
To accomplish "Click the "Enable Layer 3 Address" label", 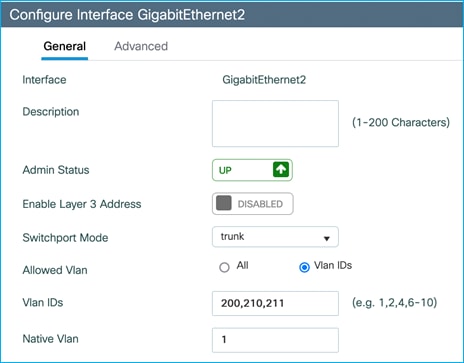I will pos(82,204).
